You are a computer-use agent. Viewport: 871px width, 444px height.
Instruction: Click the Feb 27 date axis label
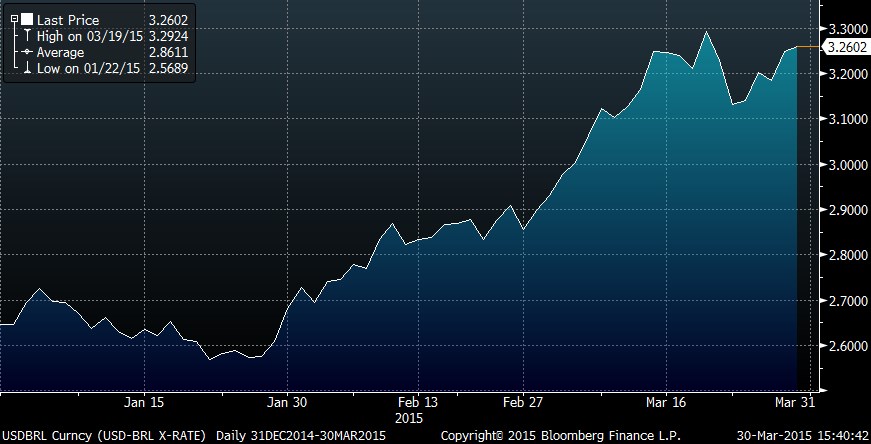coord(522,403)
